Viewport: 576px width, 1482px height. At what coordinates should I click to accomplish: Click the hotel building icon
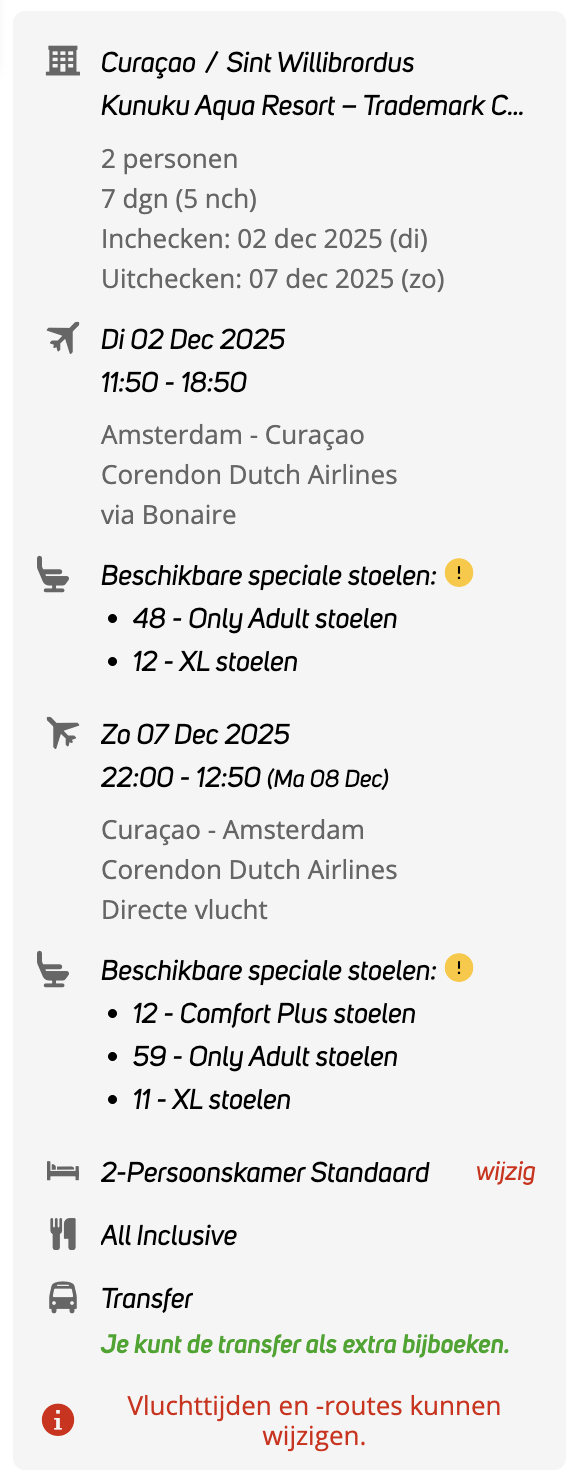point(64,60)
